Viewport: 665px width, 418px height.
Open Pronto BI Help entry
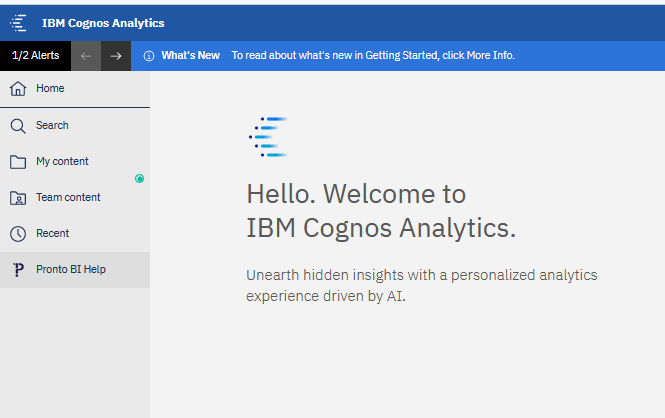75,270
